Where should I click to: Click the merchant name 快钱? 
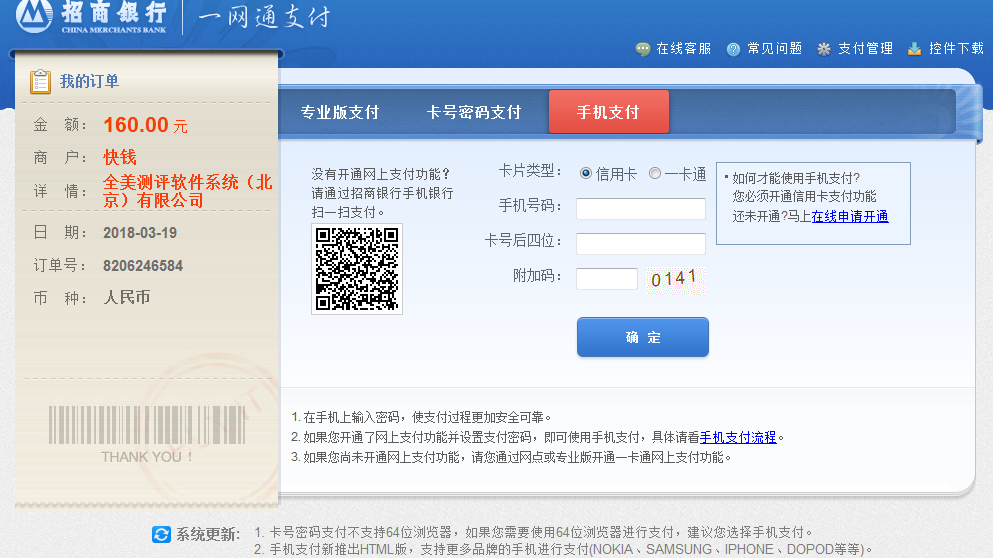point(120,157)
